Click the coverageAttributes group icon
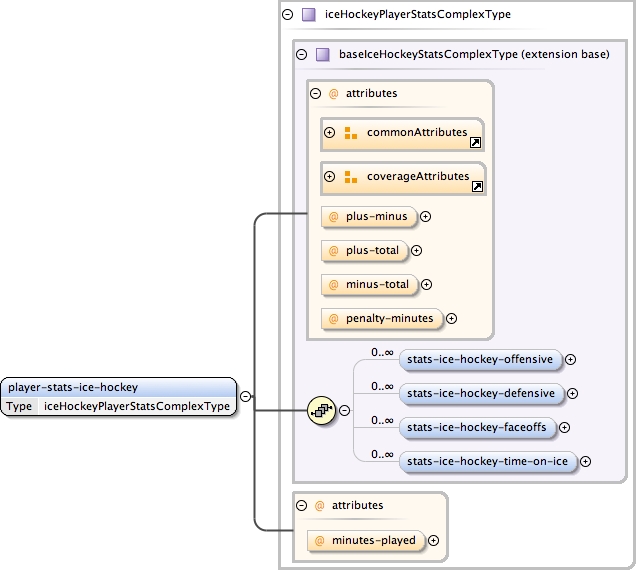This screenshot has height=570, width=636. coord(350,177)
